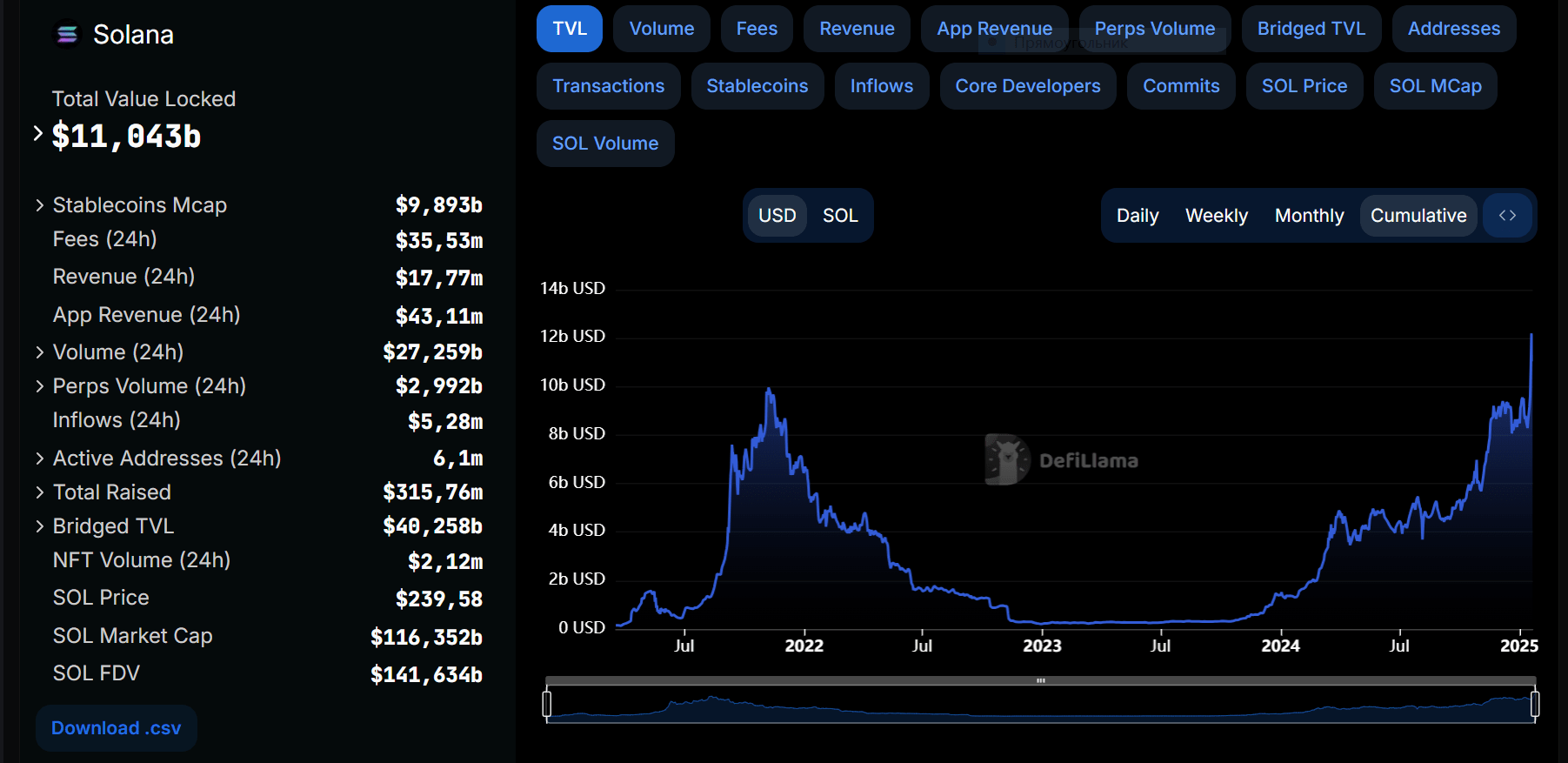Expand the Bridged TVL row
The width and height of the screenshot is (1568, 763).
point(40,526)
